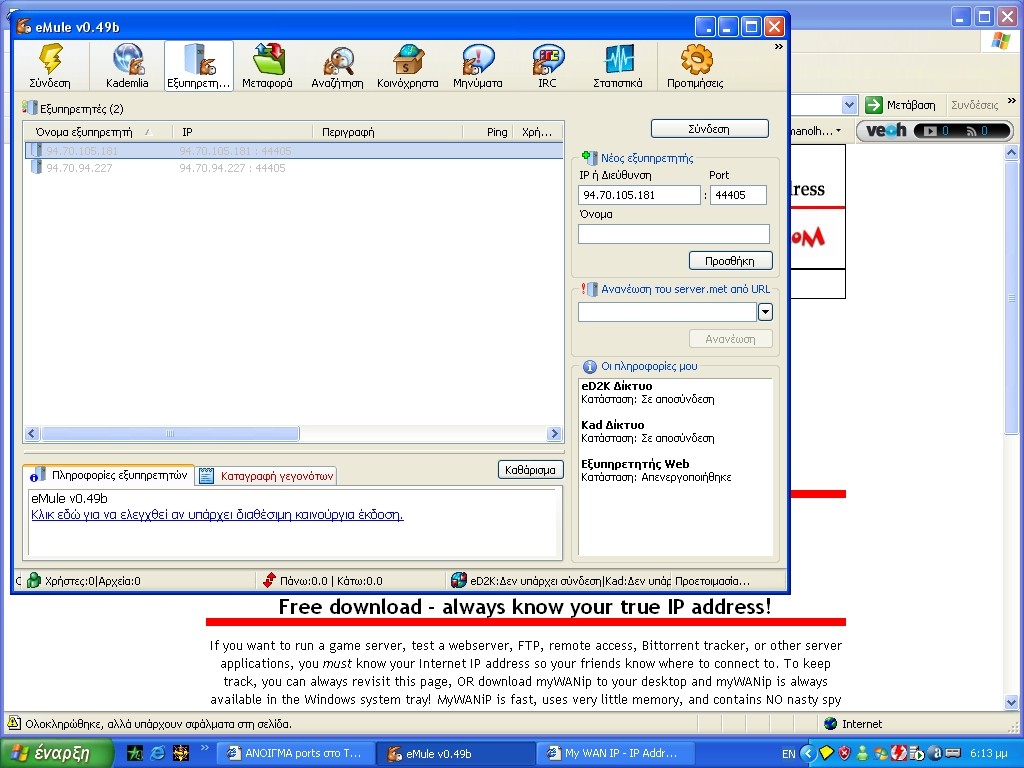
Task: Switch to Πληροφορίες εξυπηρετητών tab
Action: (108, 475)
